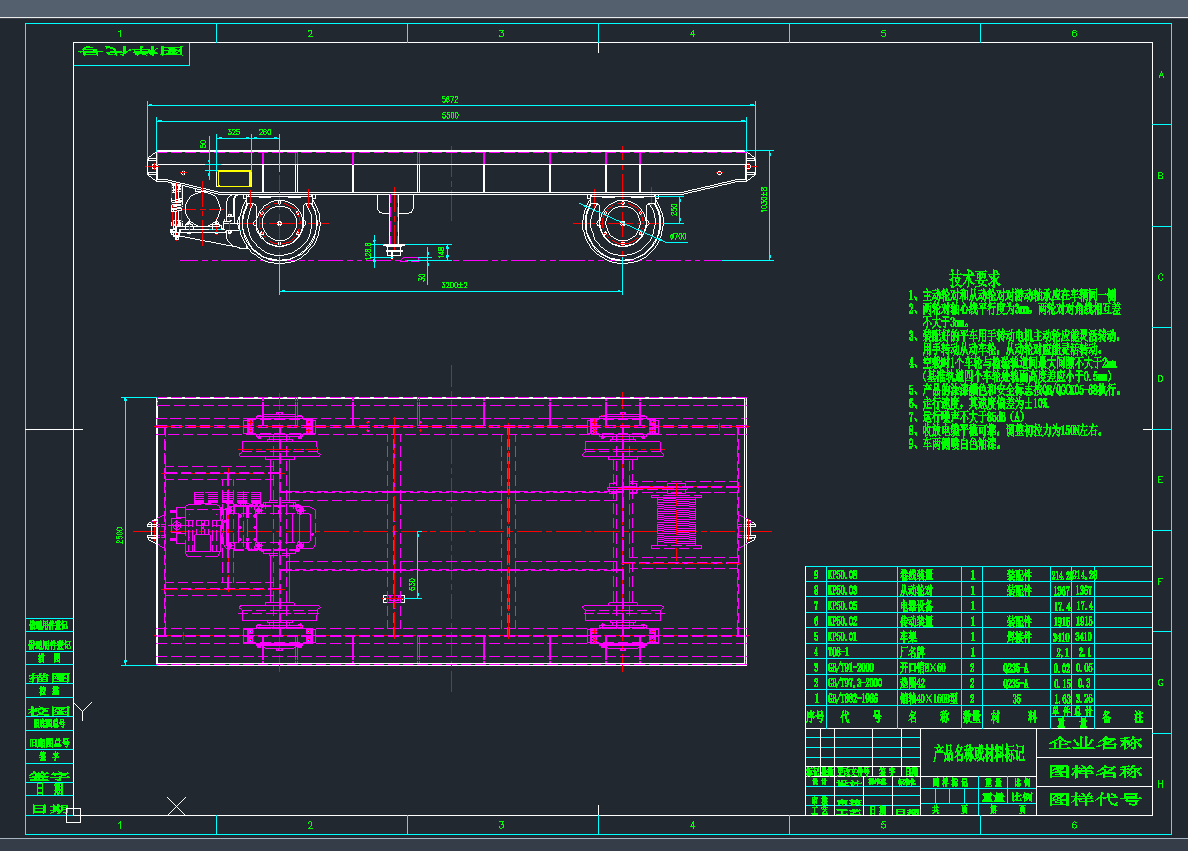The width and height of the screenshot is (1188, 851).
Task: Click the 技术要求 heading text
Action: coord(974,277)
